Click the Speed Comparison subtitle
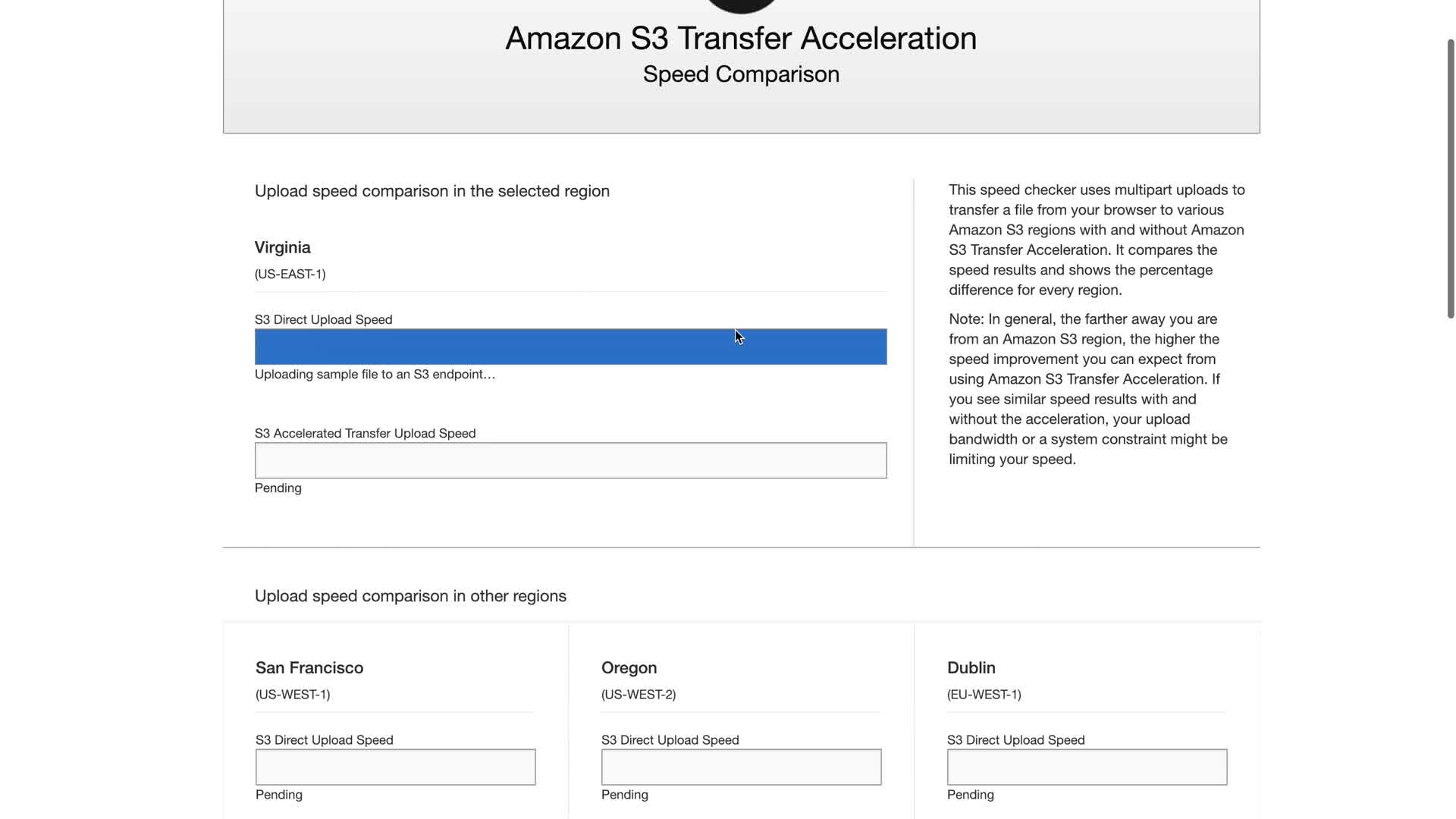The image size is (1456, 819). tap(741, 74)
